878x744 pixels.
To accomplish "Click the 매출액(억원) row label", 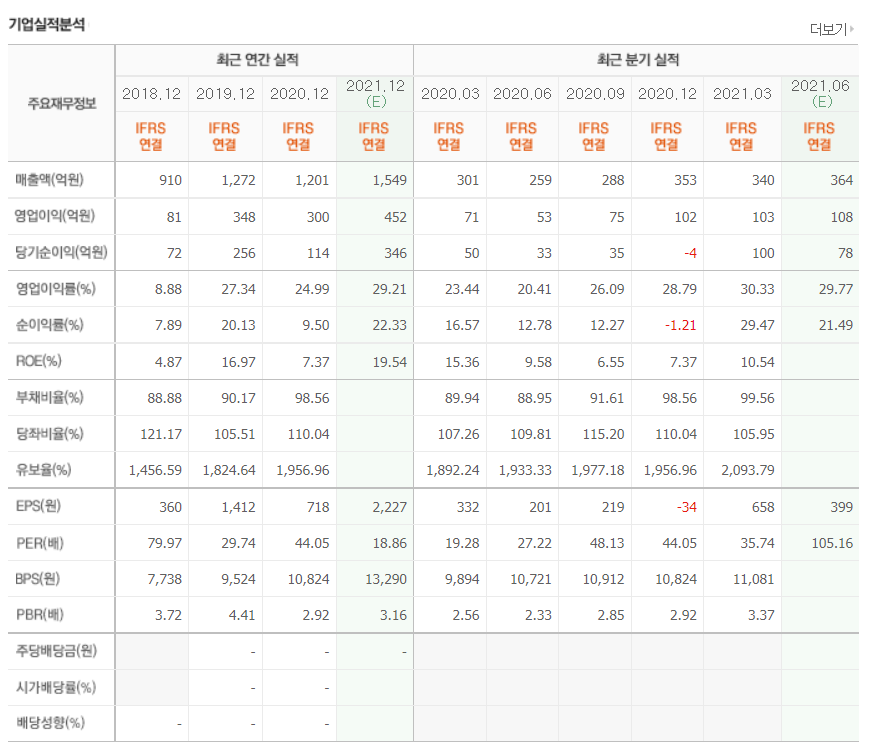I will point(49,180).
